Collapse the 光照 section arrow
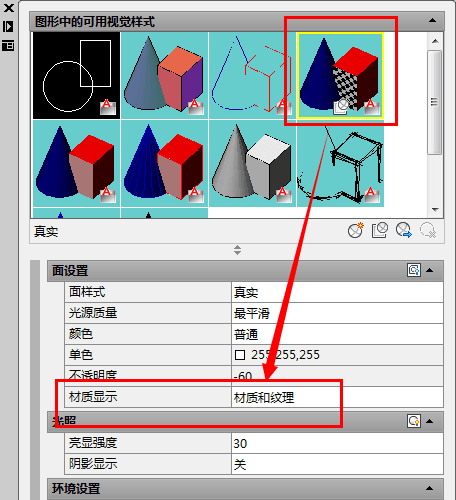 click(x=430, y=421)
